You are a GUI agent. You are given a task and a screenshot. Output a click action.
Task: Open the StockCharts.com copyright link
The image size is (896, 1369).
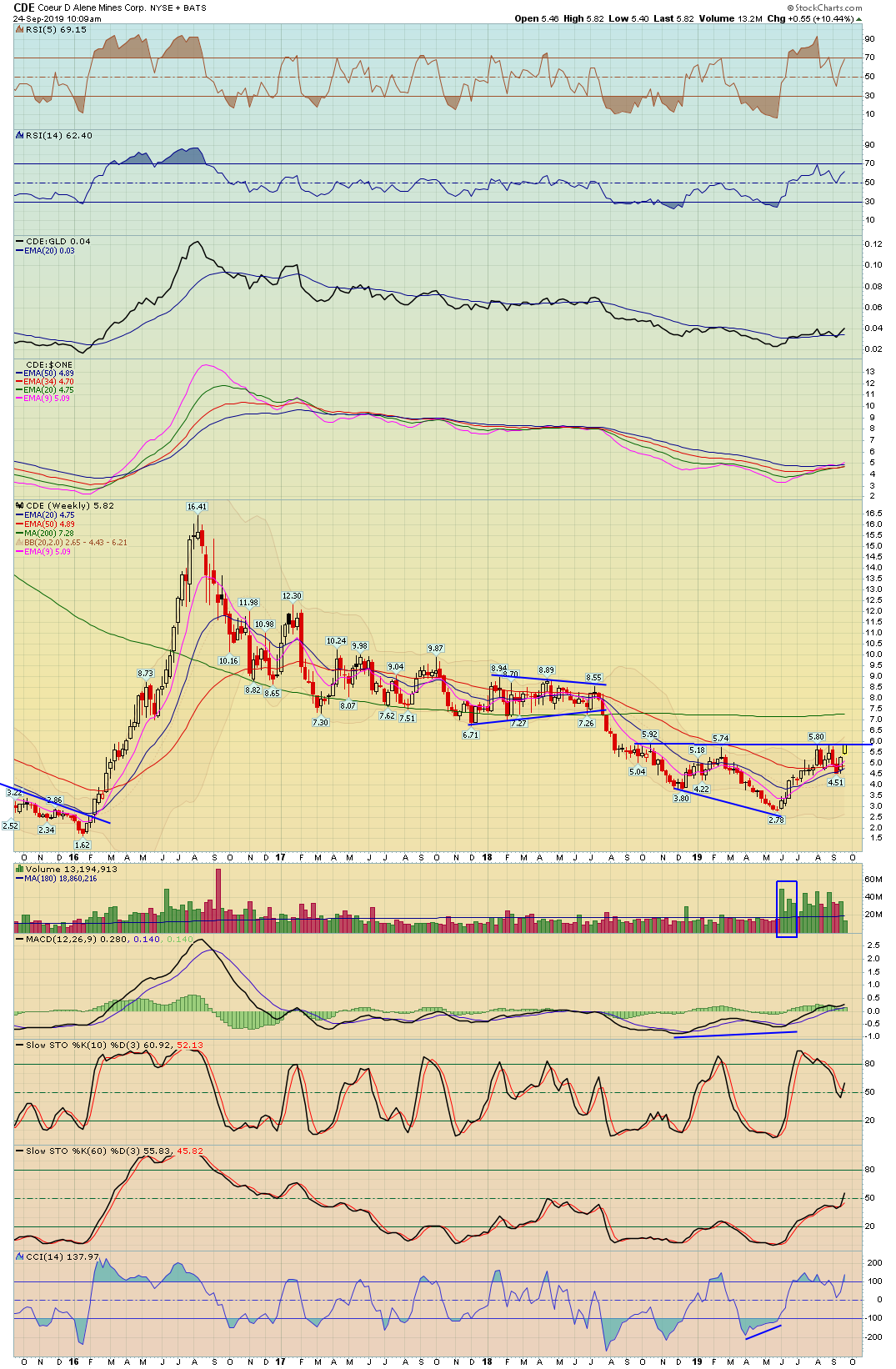(x=825, y=8)
